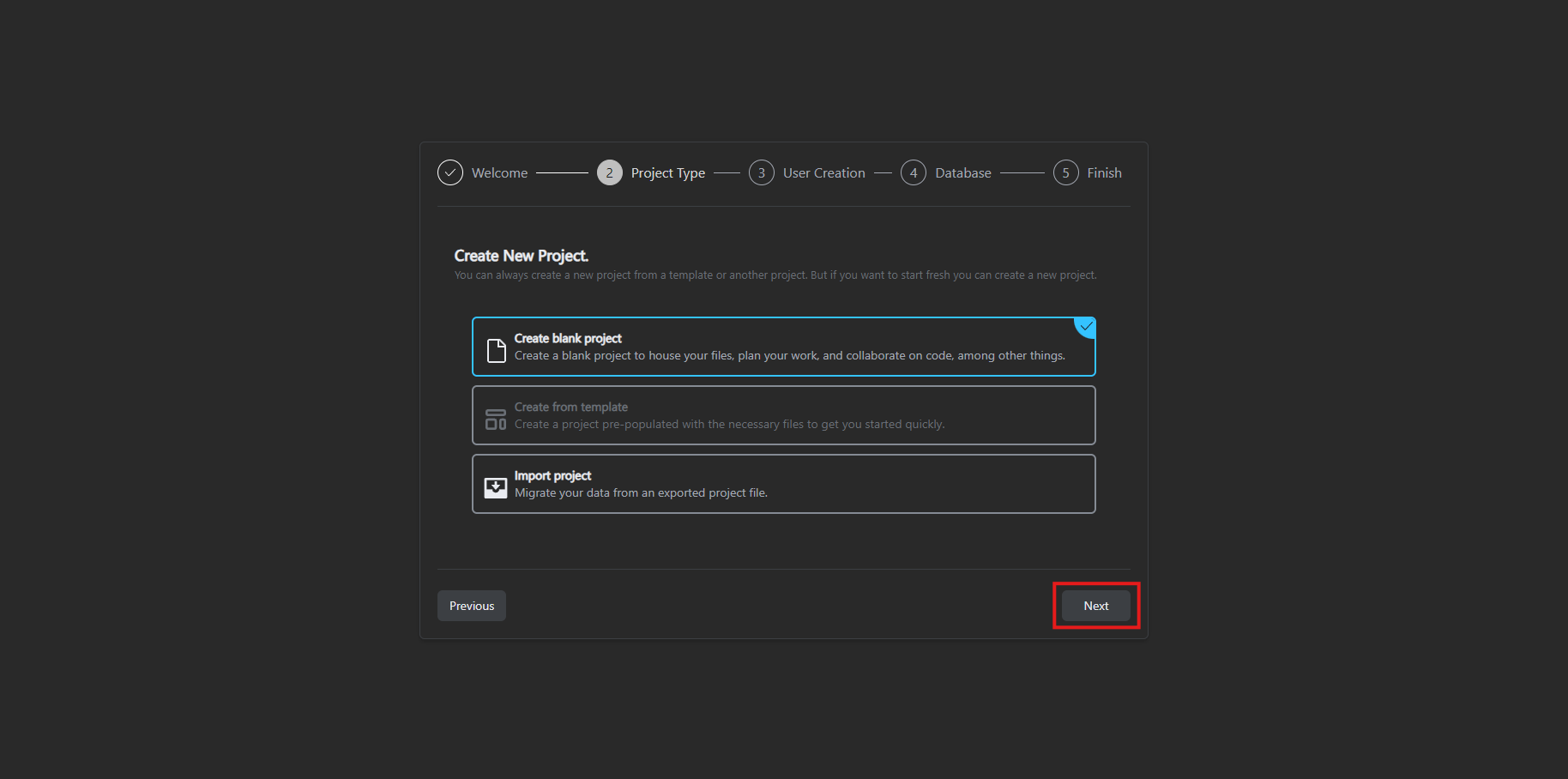This screenshot has width=1568, height=779.
Task: Choose the Create from template option
Action: pyautogui.click(x=783, y=415)
